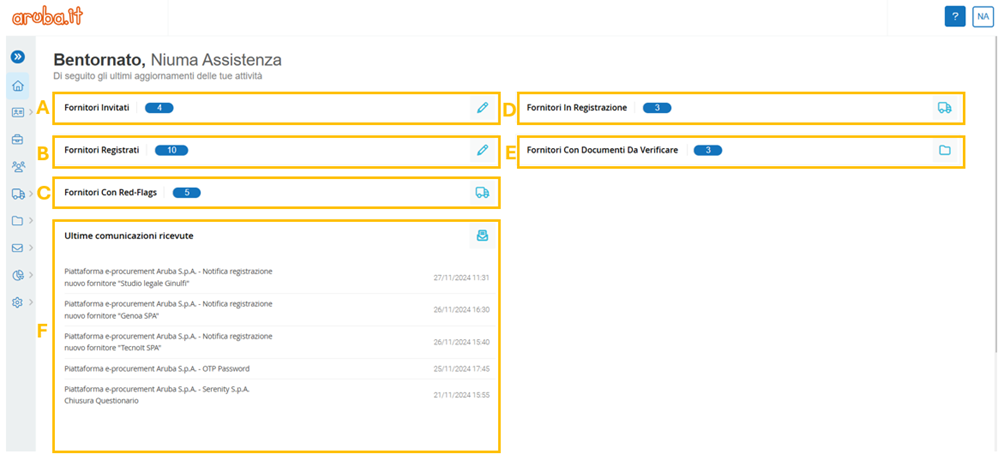The height and width of the screenshot is (460, 1004).
Task: Click truck icon on Fornitori Con Red-Flags card
Action: tap(482, 192)
